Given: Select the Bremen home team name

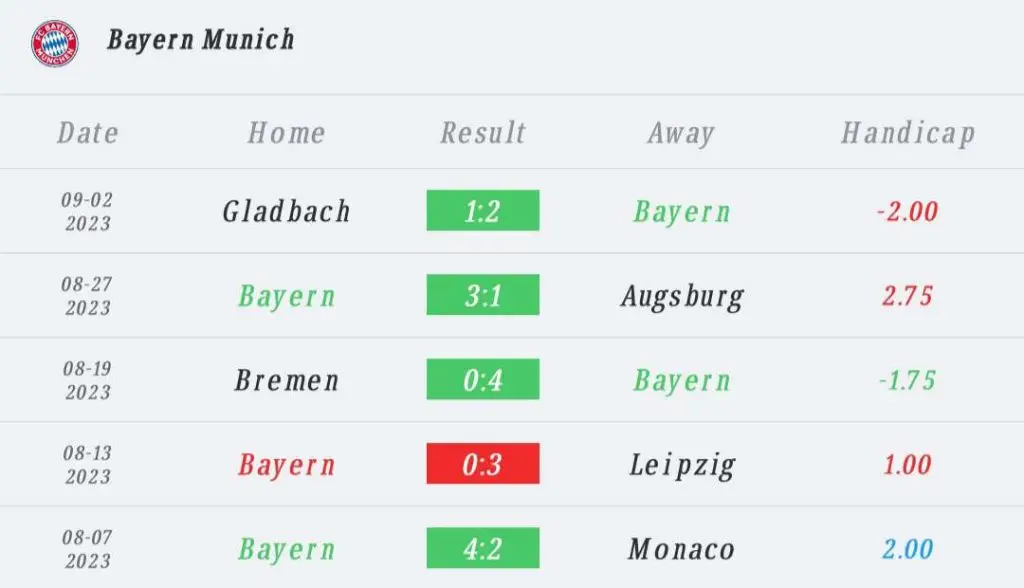Looking at the screenshot, I should coord(287,380).
